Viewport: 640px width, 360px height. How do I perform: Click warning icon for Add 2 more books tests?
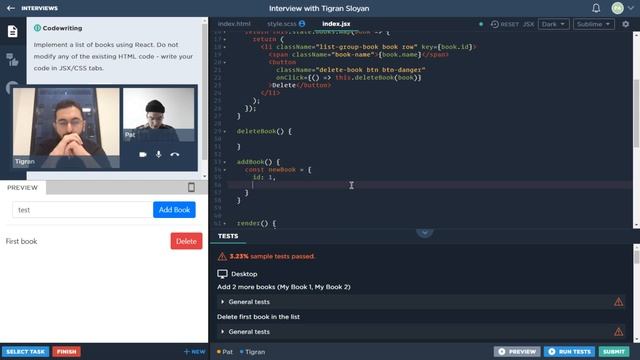pyautogui.click(x=618, y=302)
